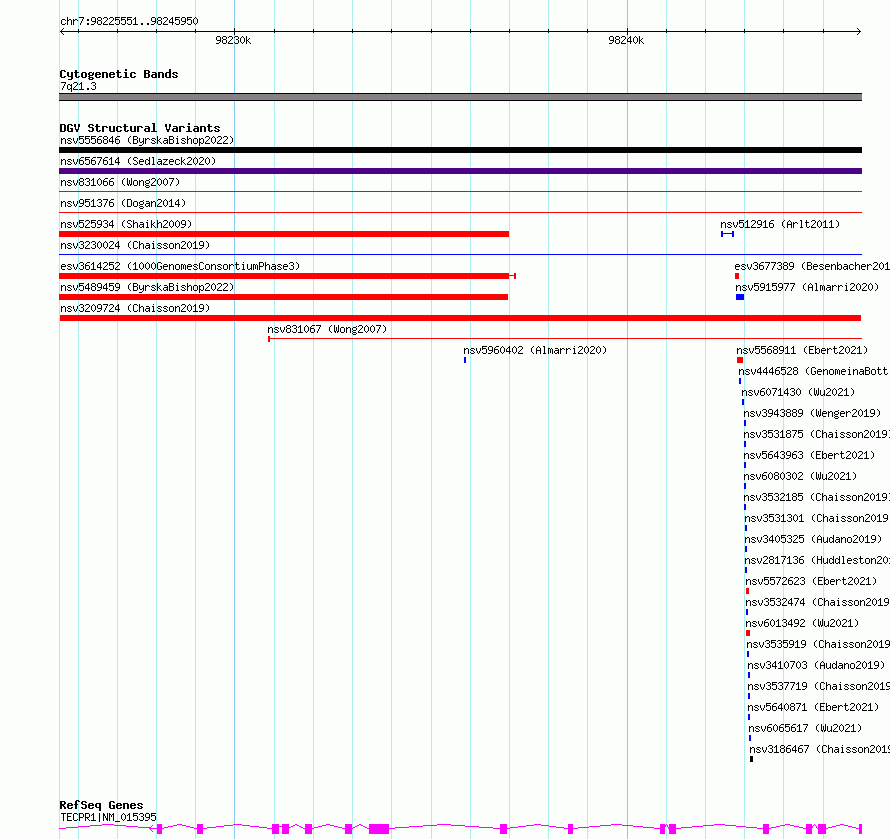Click nsv3410703 (Audano2019) label

click(816, 665)
